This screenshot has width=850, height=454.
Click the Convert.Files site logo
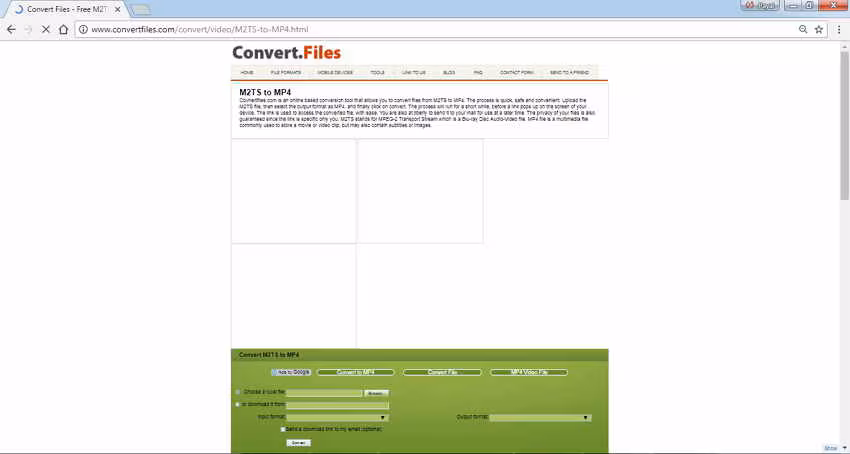click(286, 53)
